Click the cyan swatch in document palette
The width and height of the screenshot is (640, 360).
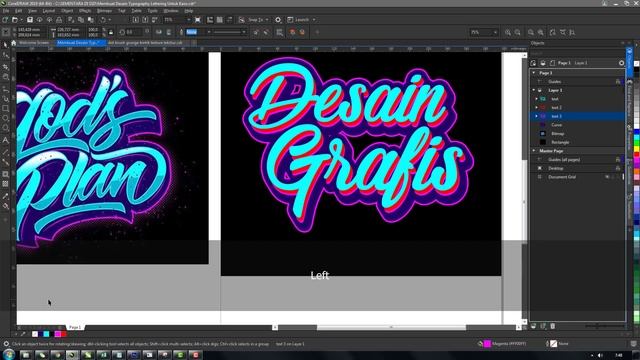coord(46,334)
